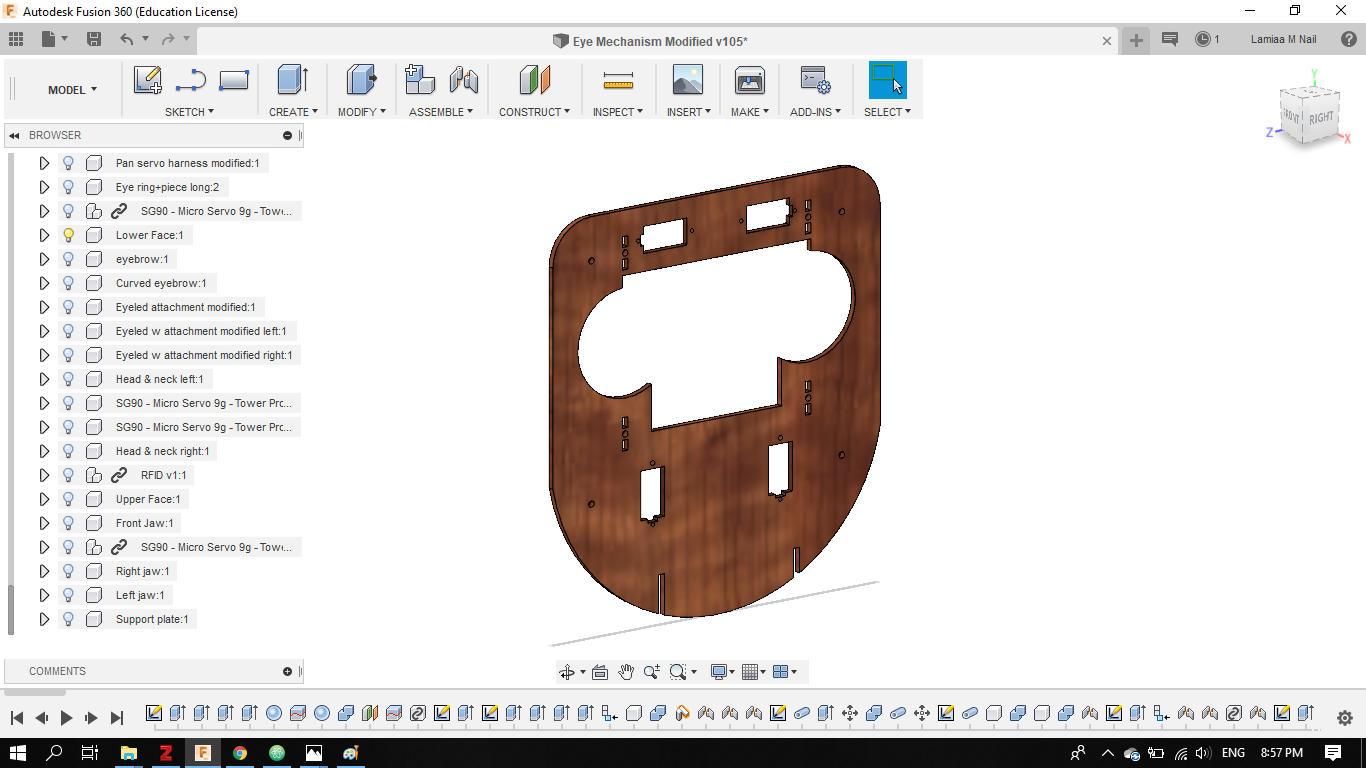Open the Scripts and Add-Ins icon
Viewport: 1366px width, 768px height.
(x=815, y=80)
